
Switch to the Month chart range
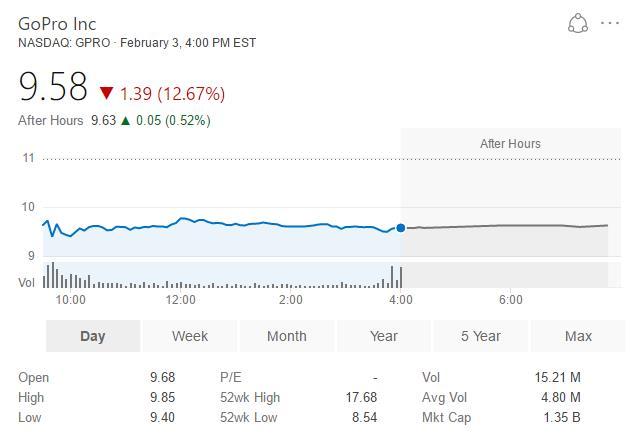(287, 336)
